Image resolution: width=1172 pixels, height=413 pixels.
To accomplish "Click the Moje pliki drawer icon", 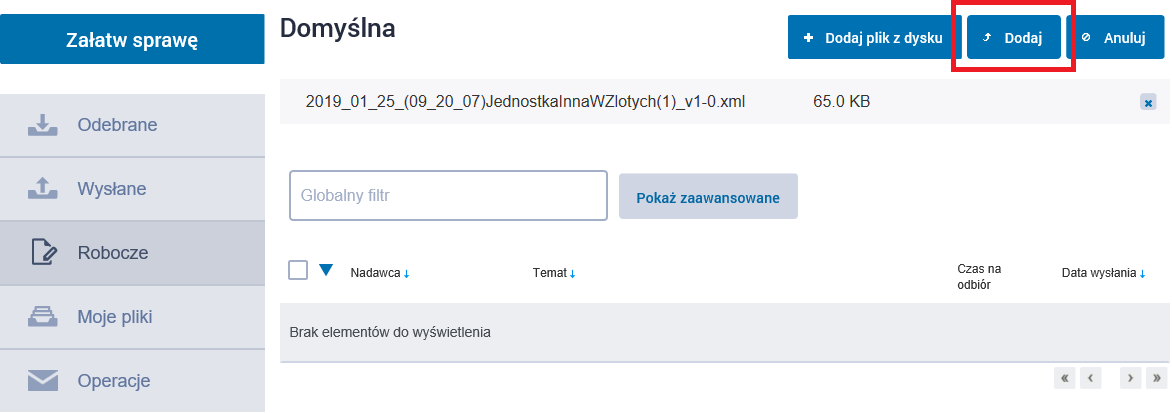I will [41, 317].
